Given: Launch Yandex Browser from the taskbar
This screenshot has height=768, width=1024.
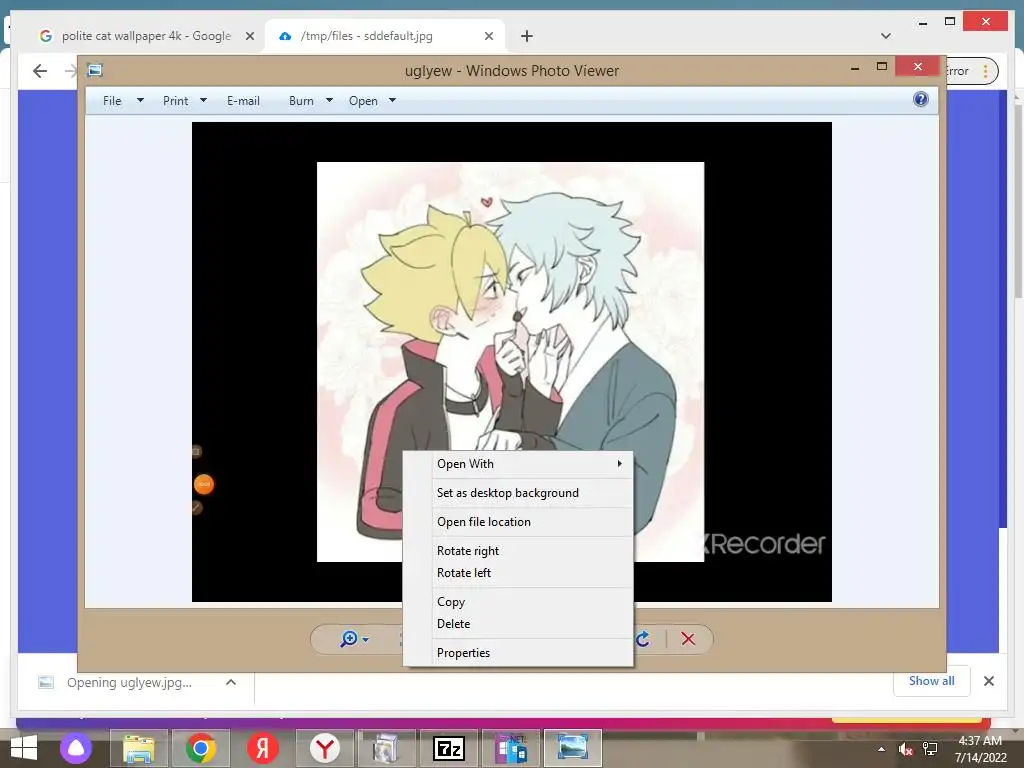Looking at the screenshot, I should [325, 748].
